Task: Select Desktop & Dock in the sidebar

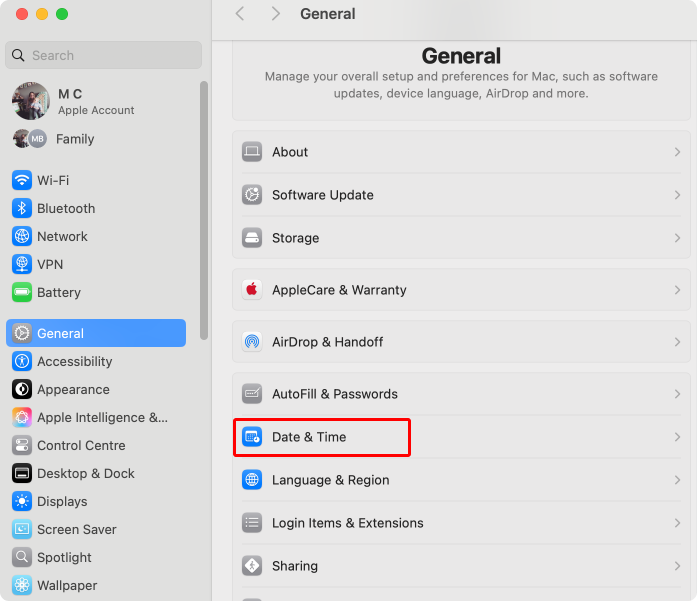Action: (x=96, y=473)
